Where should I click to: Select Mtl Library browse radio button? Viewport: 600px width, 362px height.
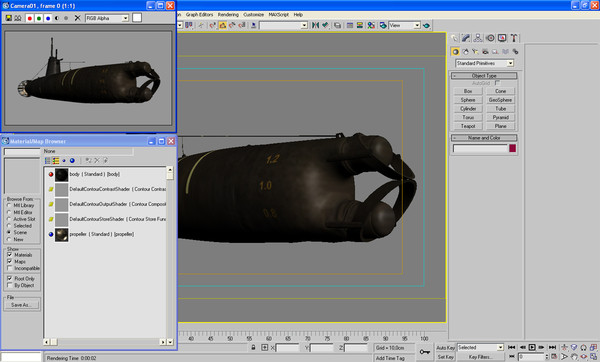[x=9, y=205]
